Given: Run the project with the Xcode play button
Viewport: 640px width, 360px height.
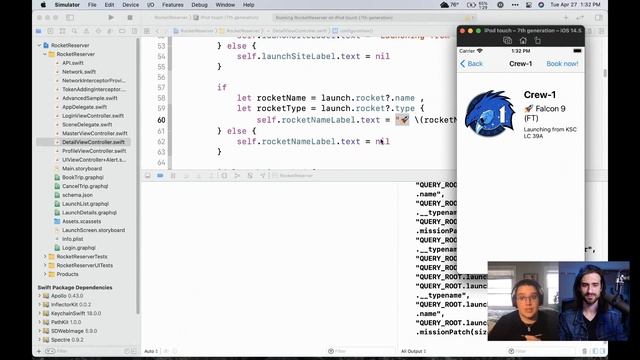Looking at the screenshot, I should click(111, 18).
